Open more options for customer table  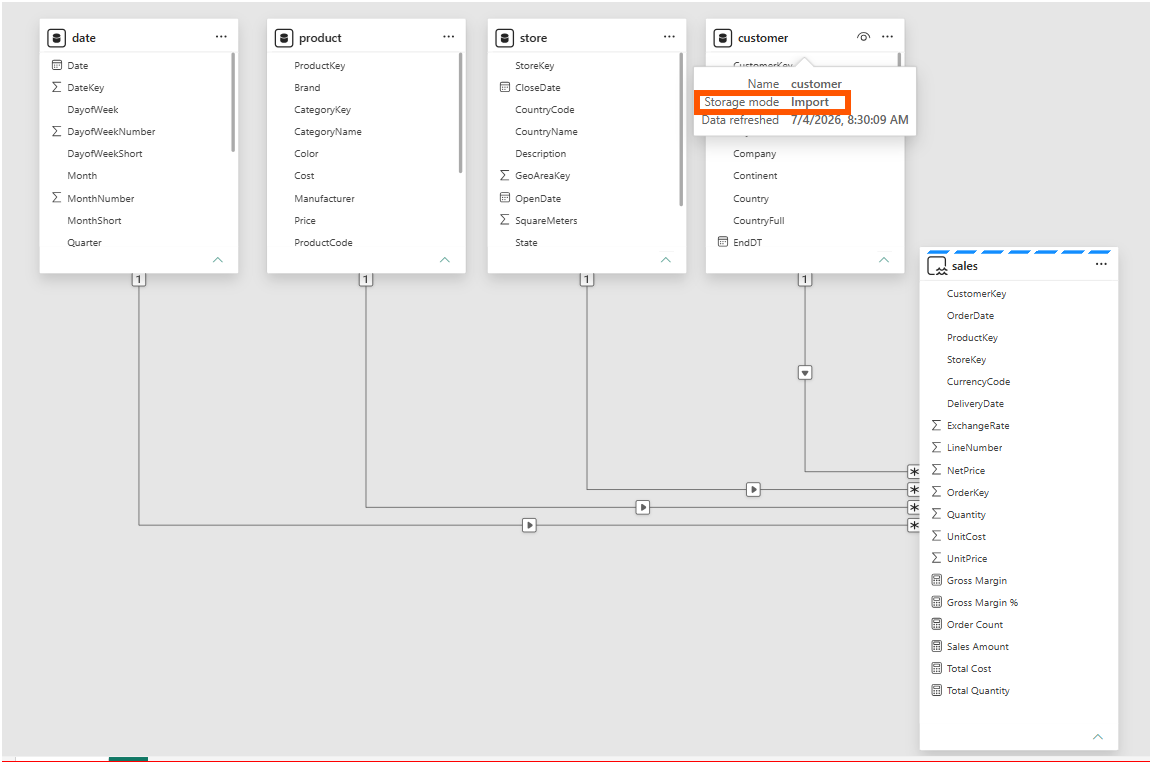point(888,37)
